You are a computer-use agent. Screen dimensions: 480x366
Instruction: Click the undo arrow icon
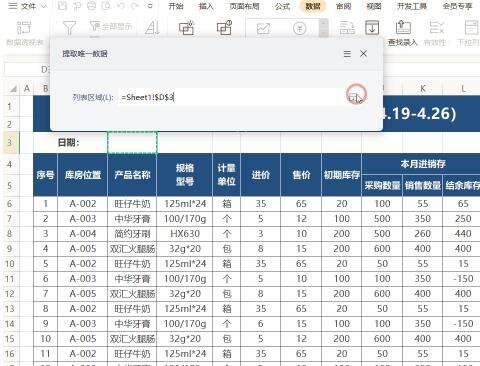(121, 6)
